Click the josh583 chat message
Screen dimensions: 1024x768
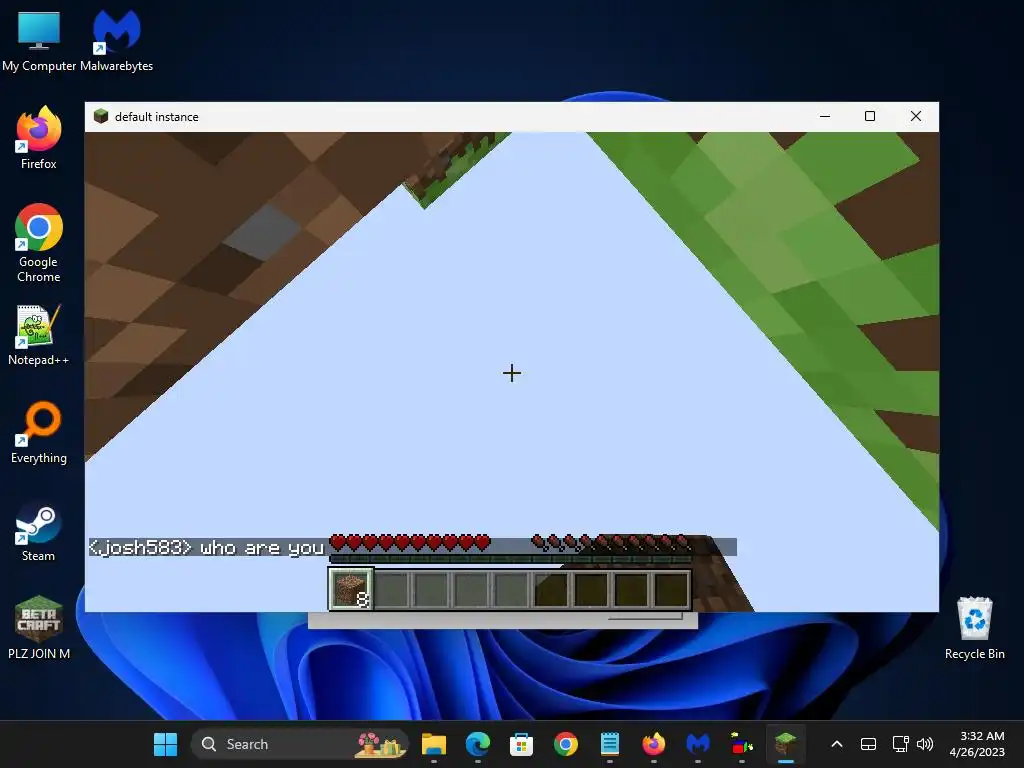tap(206, 547)
